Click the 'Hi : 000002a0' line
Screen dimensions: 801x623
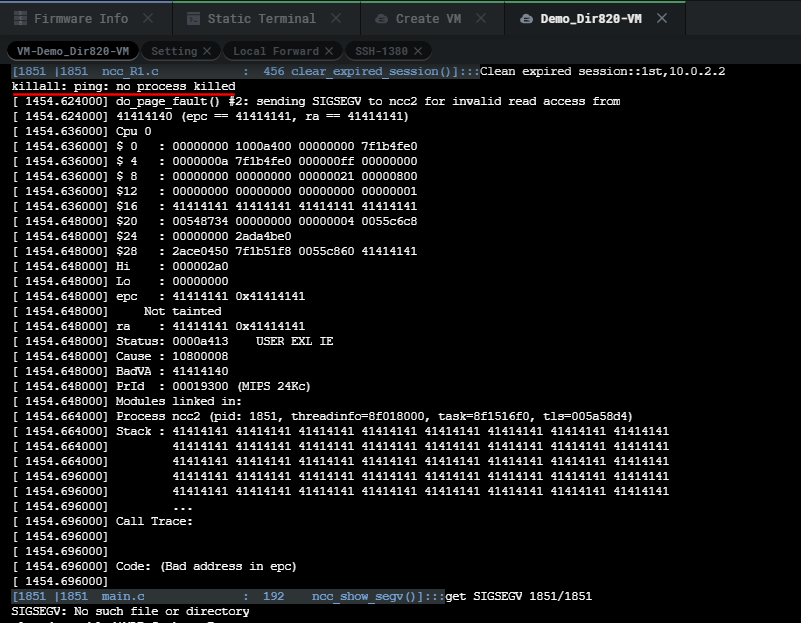click(x=121, y=266)
